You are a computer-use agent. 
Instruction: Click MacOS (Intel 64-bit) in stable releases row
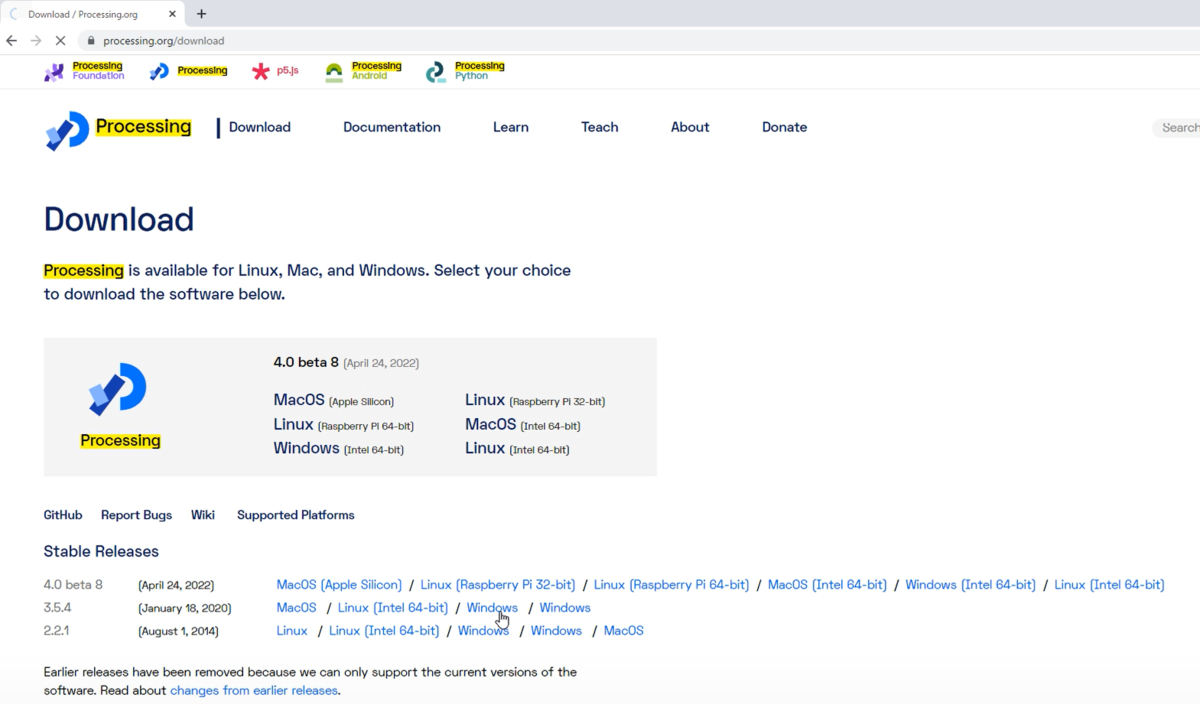(x=827, y=584)
